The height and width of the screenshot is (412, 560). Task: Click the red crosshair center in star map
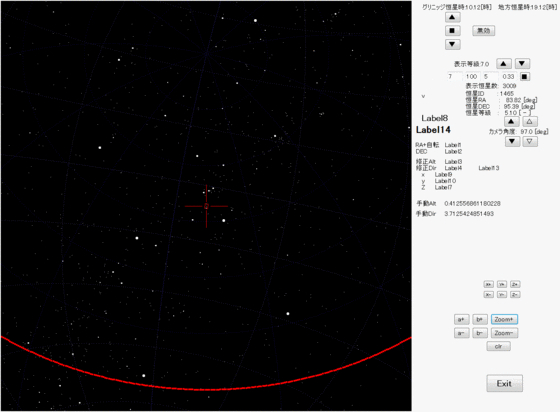tap(206, 206)
